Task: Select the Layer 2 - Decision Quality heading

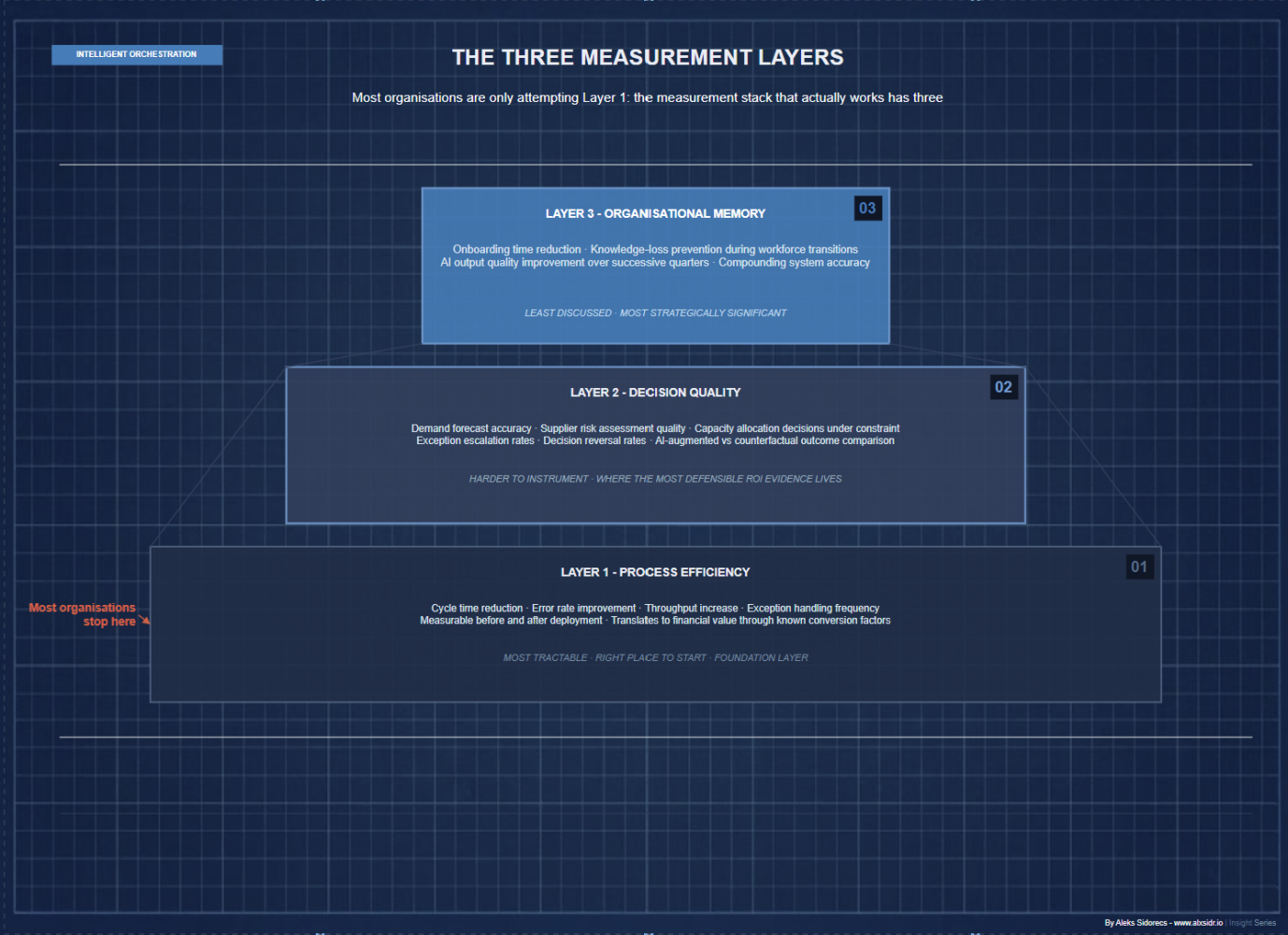Action: 654,393
